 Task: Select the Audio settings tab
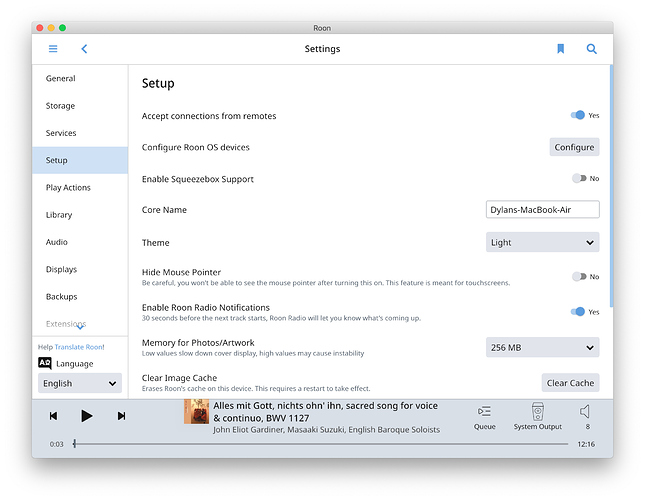pyautogui.click(x=80, y=242)
